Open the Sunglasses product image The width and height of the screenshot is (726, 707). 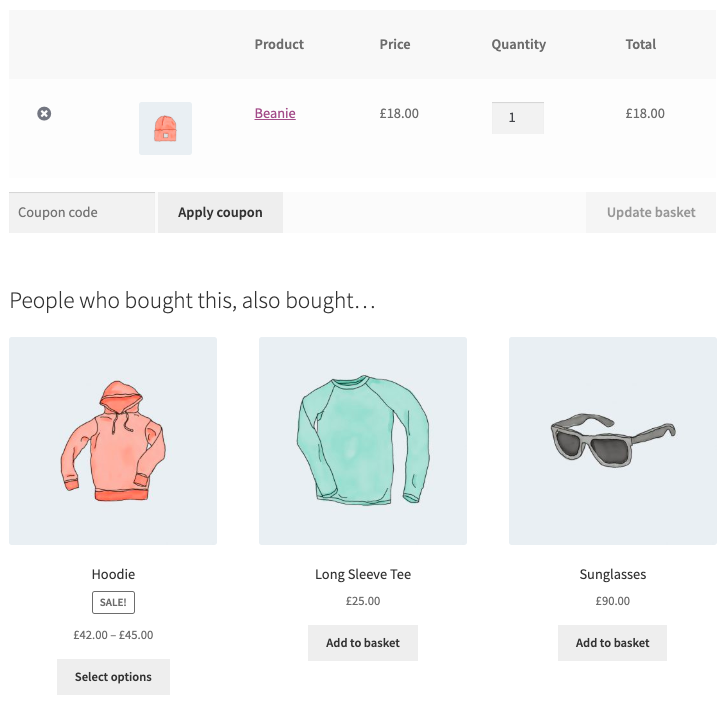(x=613, y=441)
